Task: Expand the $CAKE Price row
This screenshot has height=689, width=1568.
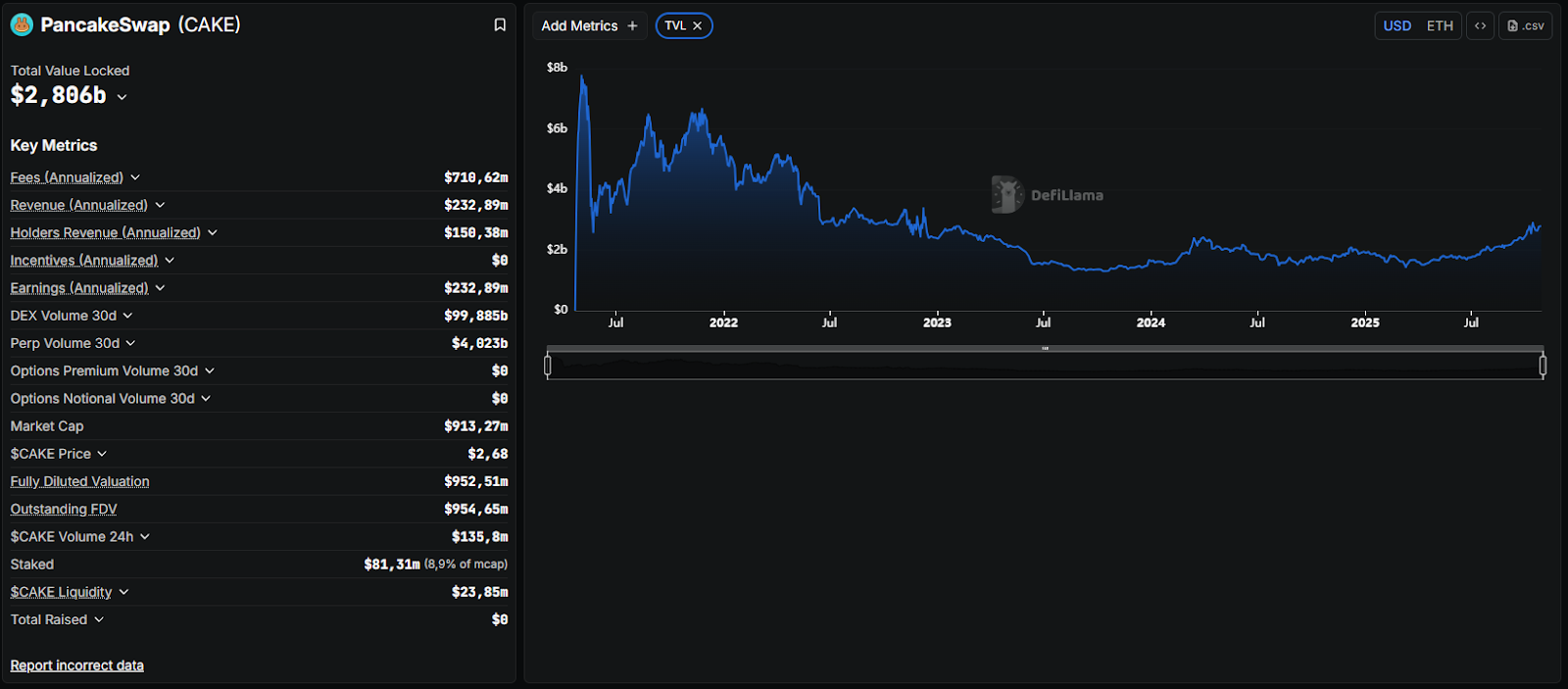Action: [x=102, y=454]
